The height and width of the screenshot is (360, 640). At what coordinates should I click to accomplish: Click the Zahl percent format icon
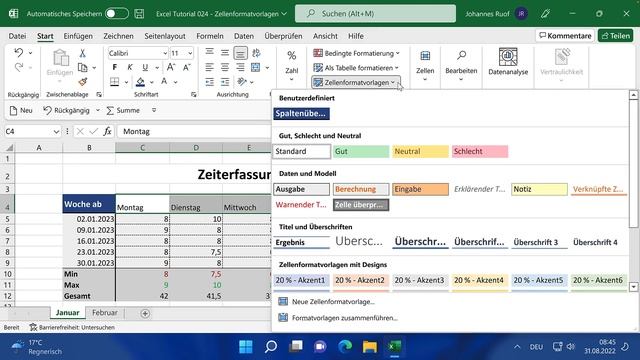click(x=291, y=56)
